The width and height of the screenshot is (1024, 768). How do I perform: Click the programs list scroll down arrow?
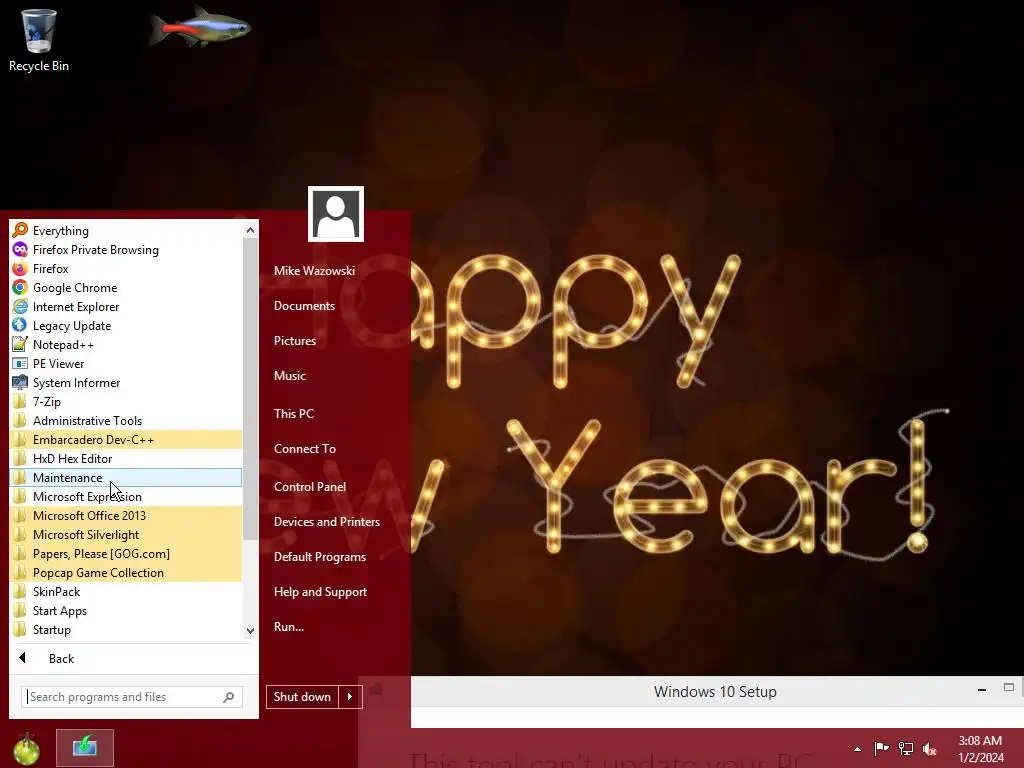250,630
